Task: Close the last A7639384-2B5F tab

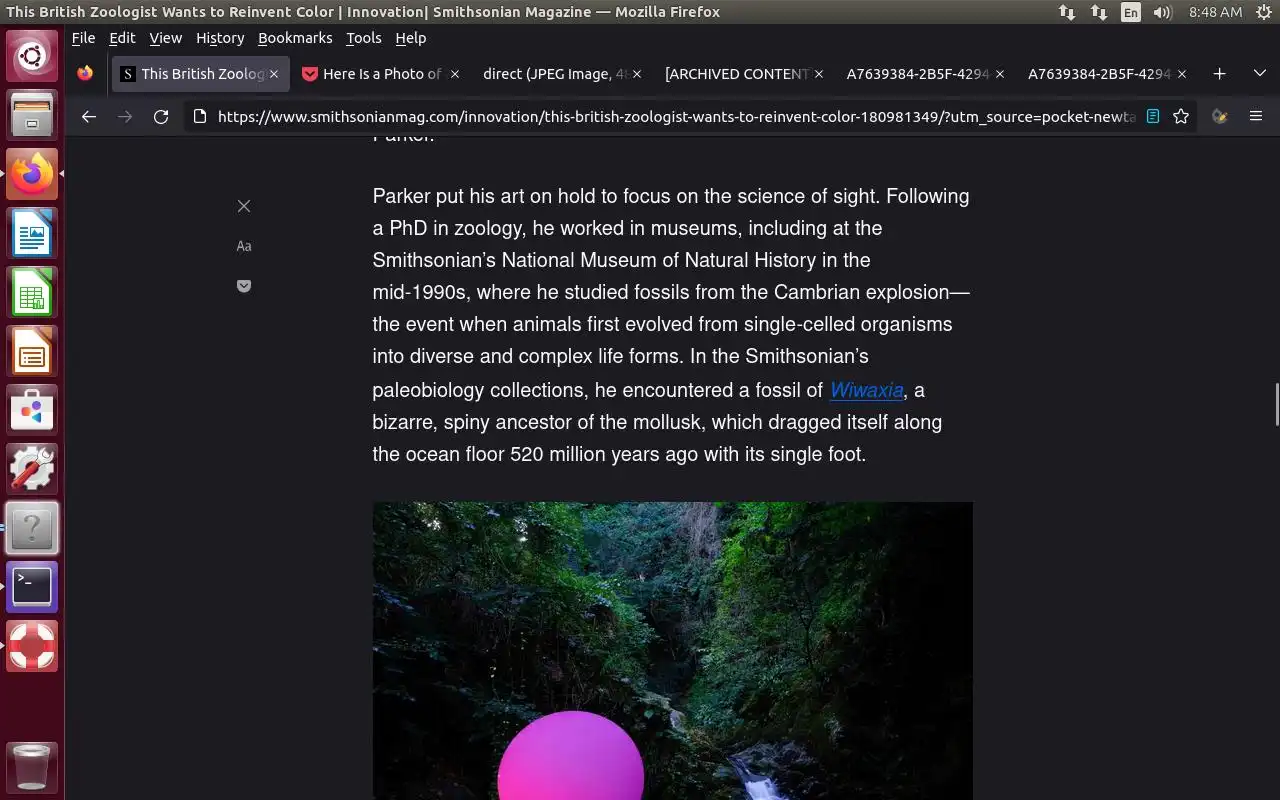Action: [x=1182, y=74]
